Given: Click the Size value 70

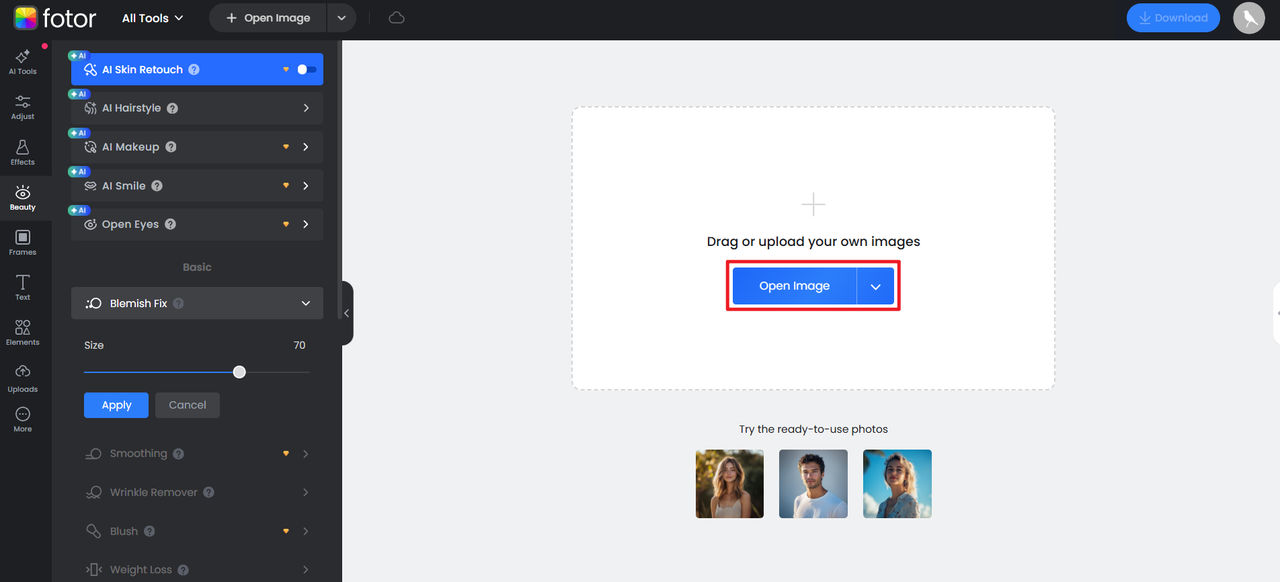Looking at the screenshot, I should 299,345.
